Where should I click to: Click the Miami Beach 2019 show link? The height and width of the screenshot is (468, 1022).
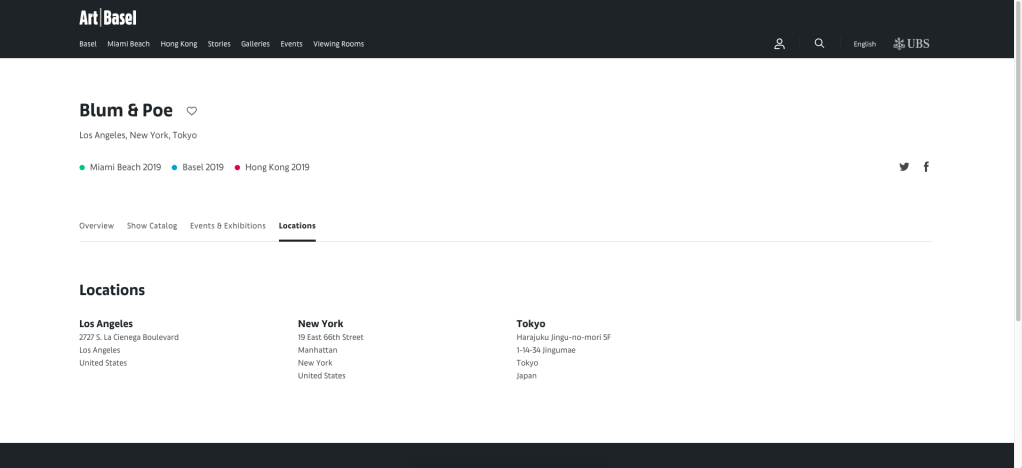125,167
